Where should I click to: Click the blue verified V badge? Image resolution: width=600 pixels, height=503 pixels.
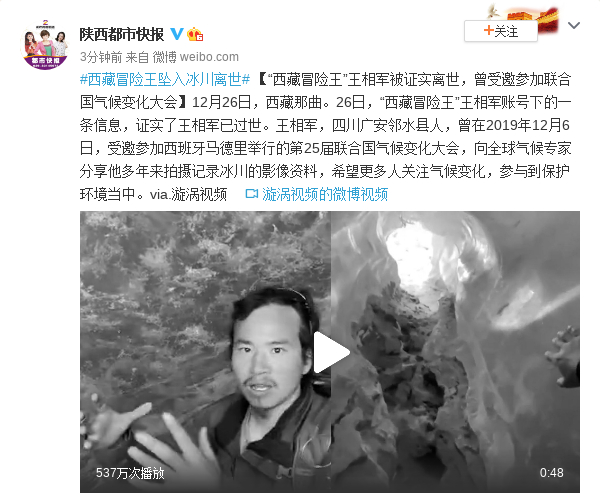pyautogui.click(x=176, y=34)
